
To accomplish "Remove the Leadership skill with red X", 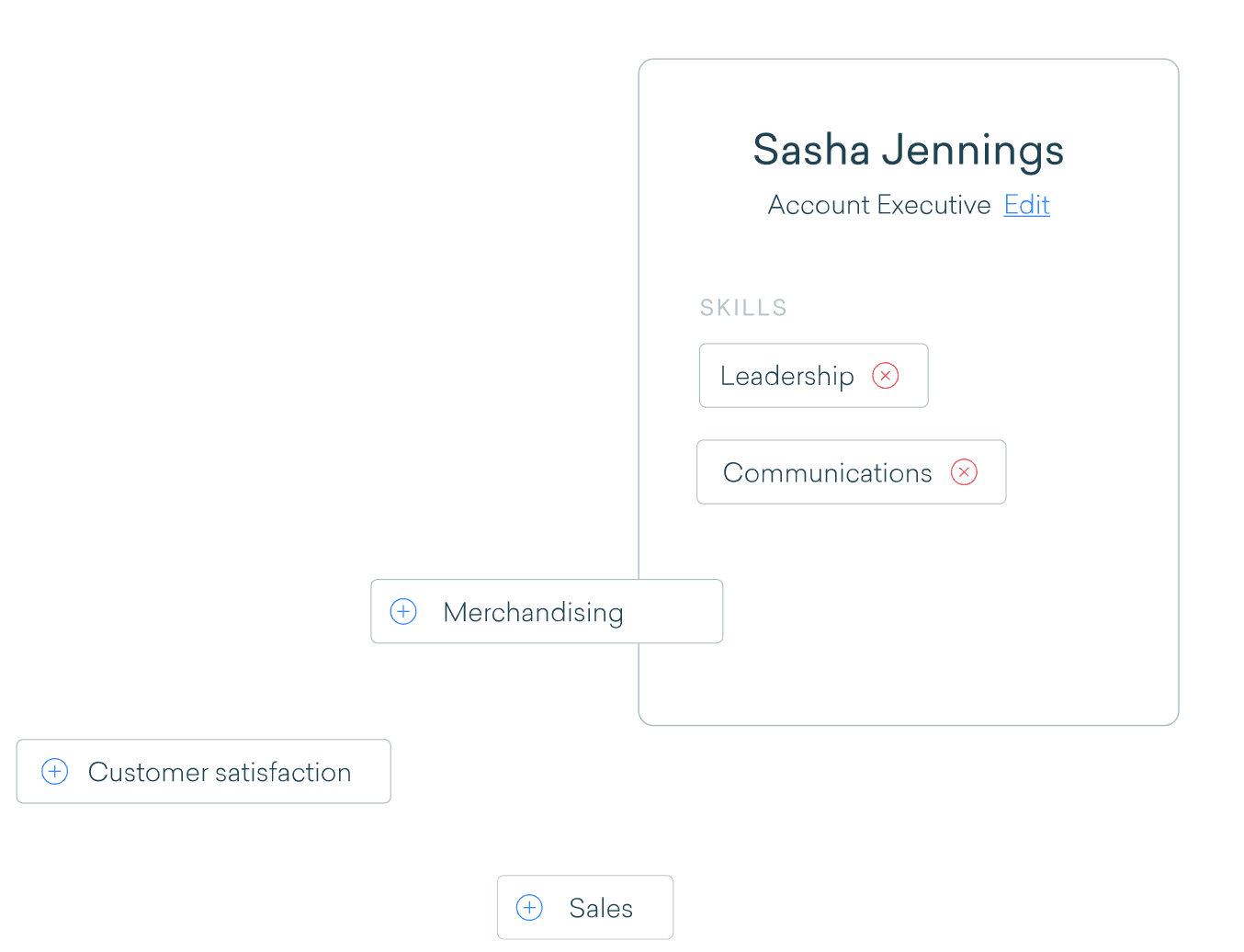I will pyautogui.click(x=885, y=376).
